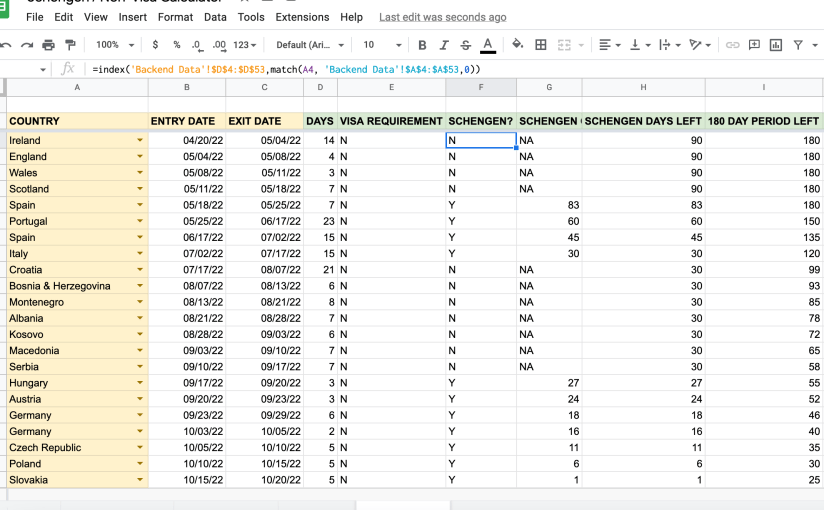Screen dimensions: 824x510
Task: Click the Insert chart icon
Action: [x=775, y=45]
